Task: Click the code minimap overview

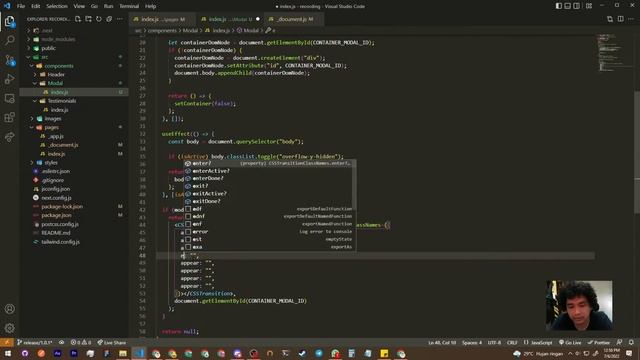Action: (x=613, y=53)
